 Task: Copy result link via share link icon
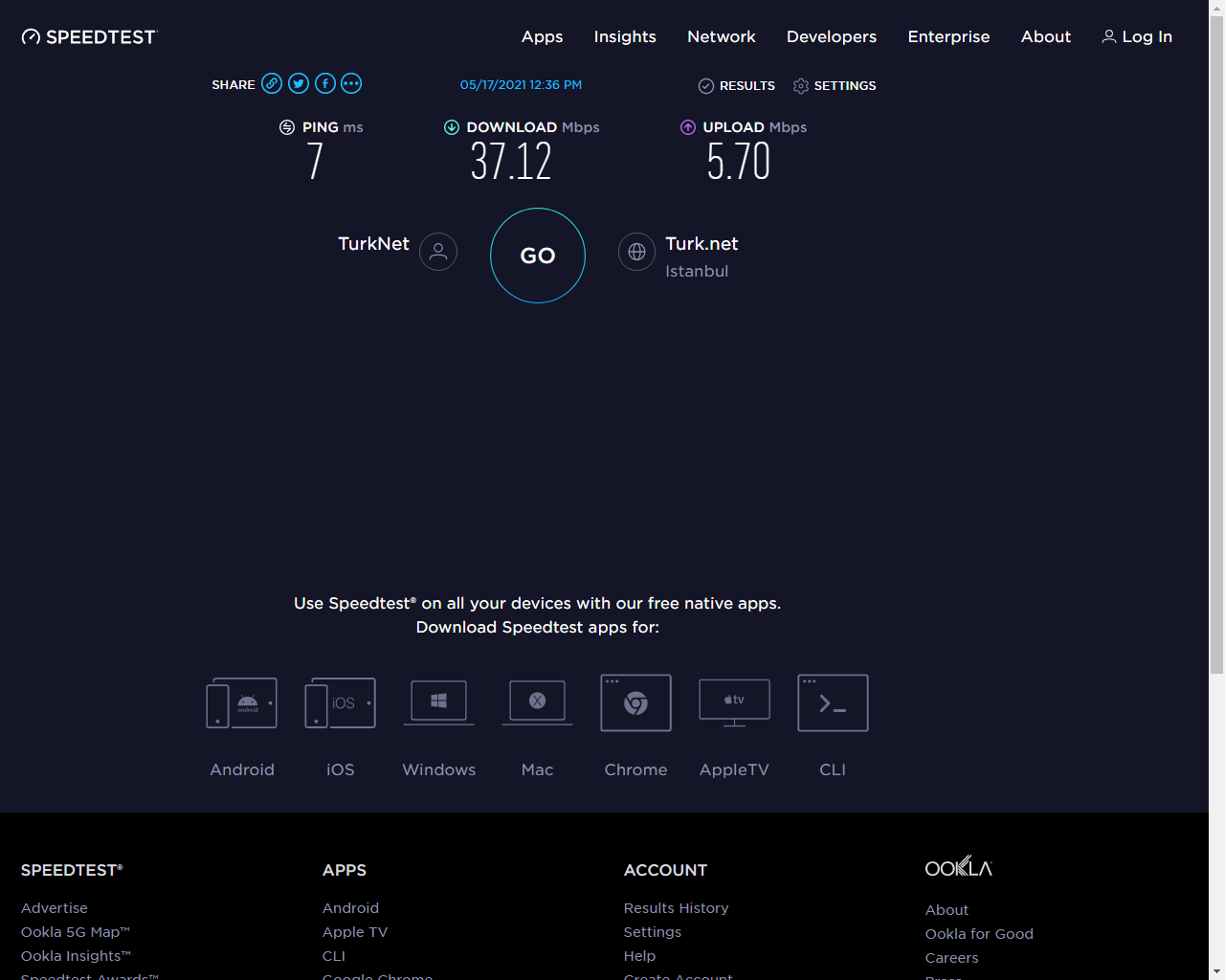pyautogui.click(x=272, y=83)
